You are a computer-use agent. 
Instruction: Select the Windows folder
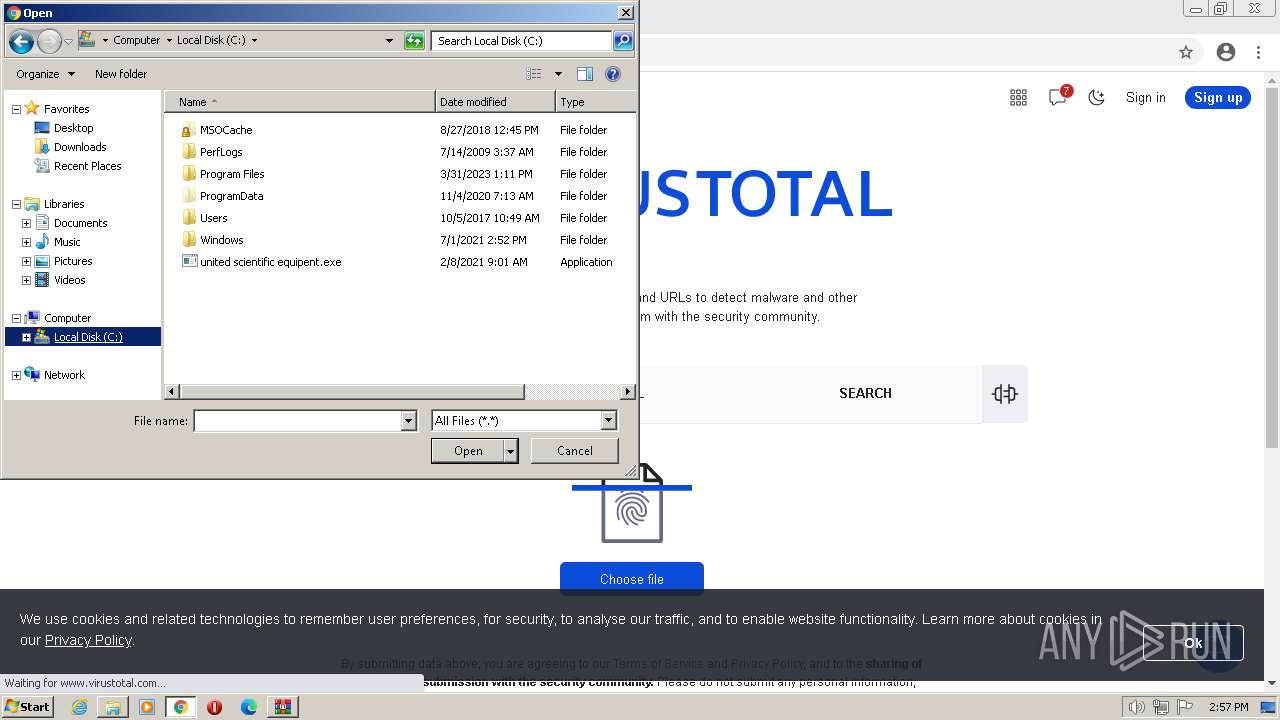221,240
